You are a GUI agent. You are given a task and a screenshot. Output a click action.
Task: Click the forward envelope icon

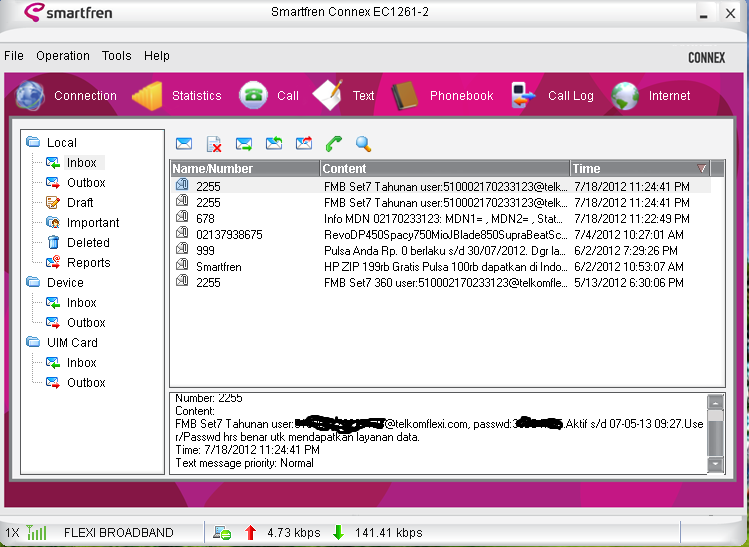[x=304, y=143]
